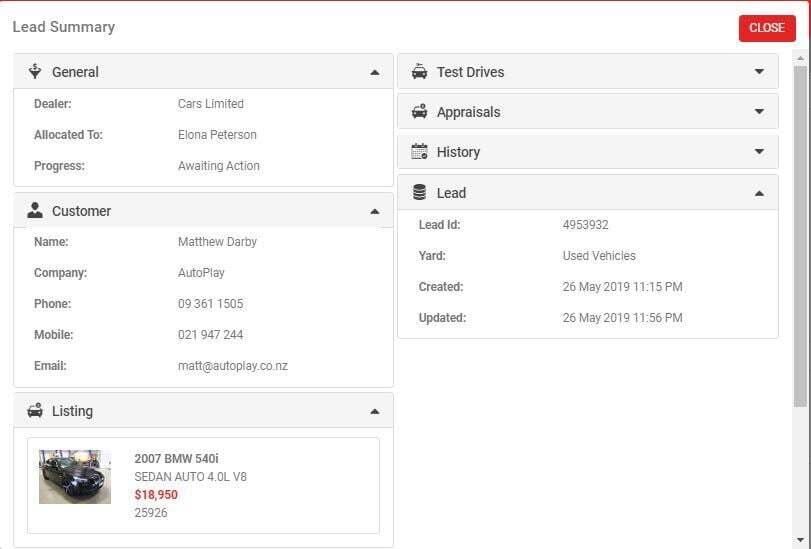811x549 pixels.
Task: Click the Allocated To: label
Action: click(x=68, y=135)
